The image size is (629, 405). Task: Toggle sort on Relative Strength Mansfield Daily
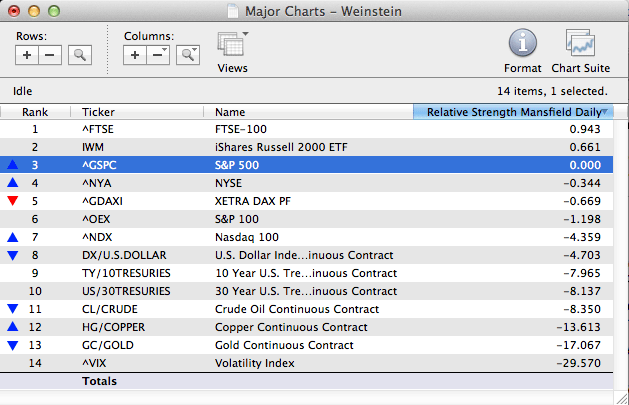click(517, 112)
